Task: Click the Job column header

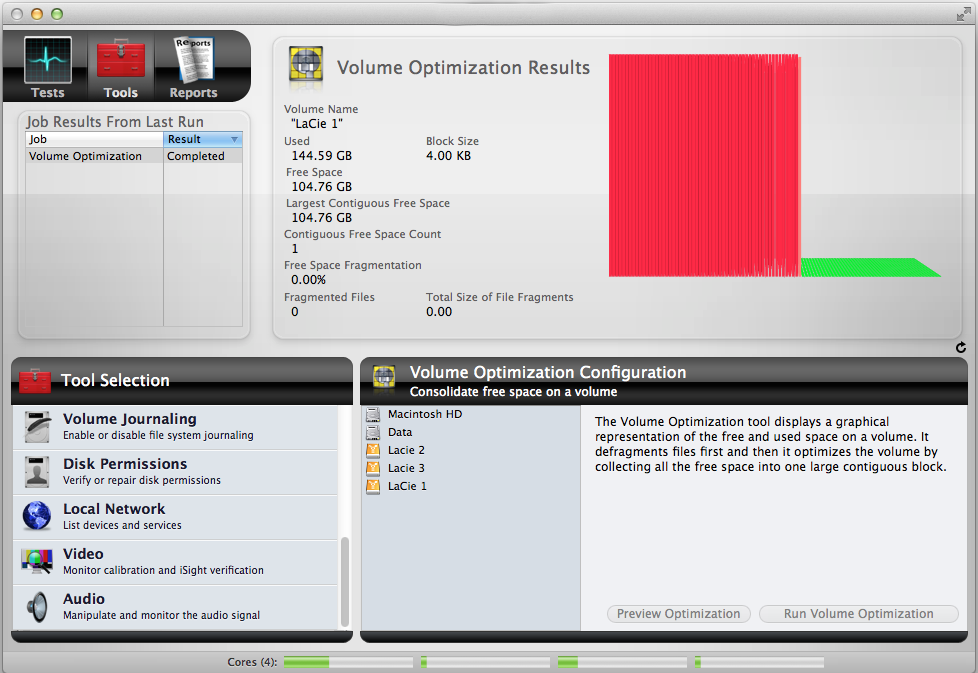Action: tap(94, 139)
